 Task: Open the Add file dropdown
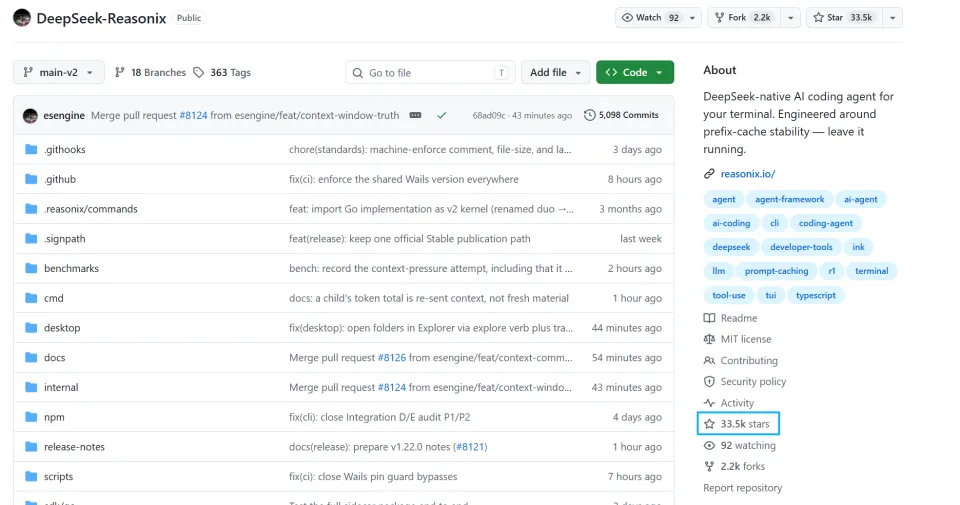(x=555, y=72)
